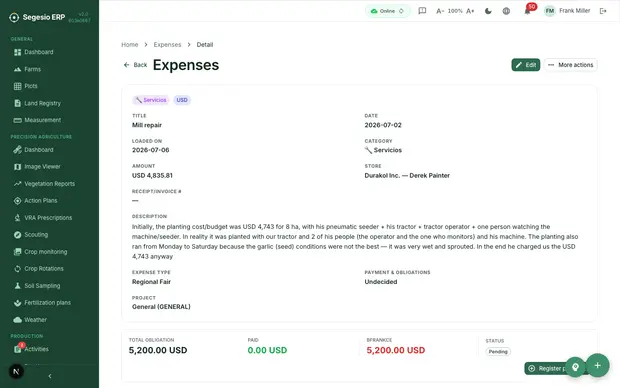620x388 pixels.
Task: Open the More actions menu
Action: pos(571,65)
